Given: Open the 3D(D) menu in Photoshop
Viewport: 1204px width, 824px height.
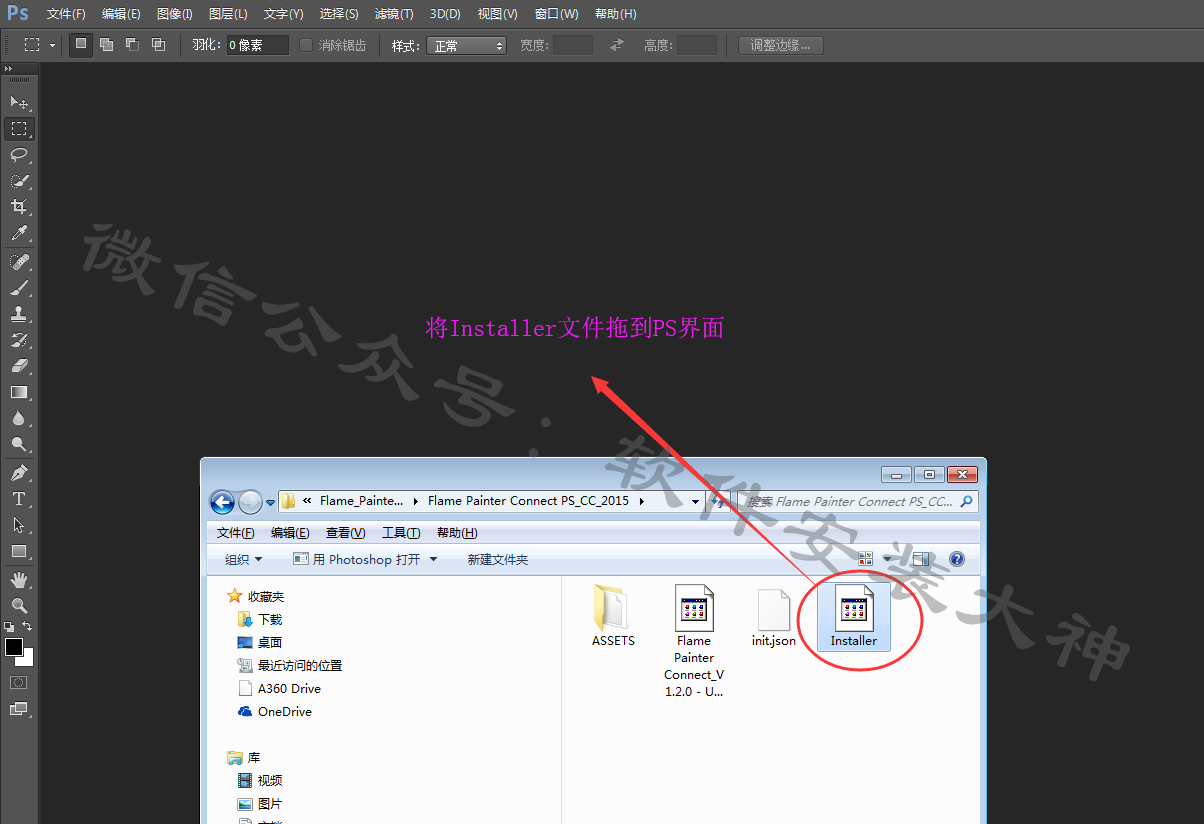Looking at the screenshot, I should pos(445,14).
